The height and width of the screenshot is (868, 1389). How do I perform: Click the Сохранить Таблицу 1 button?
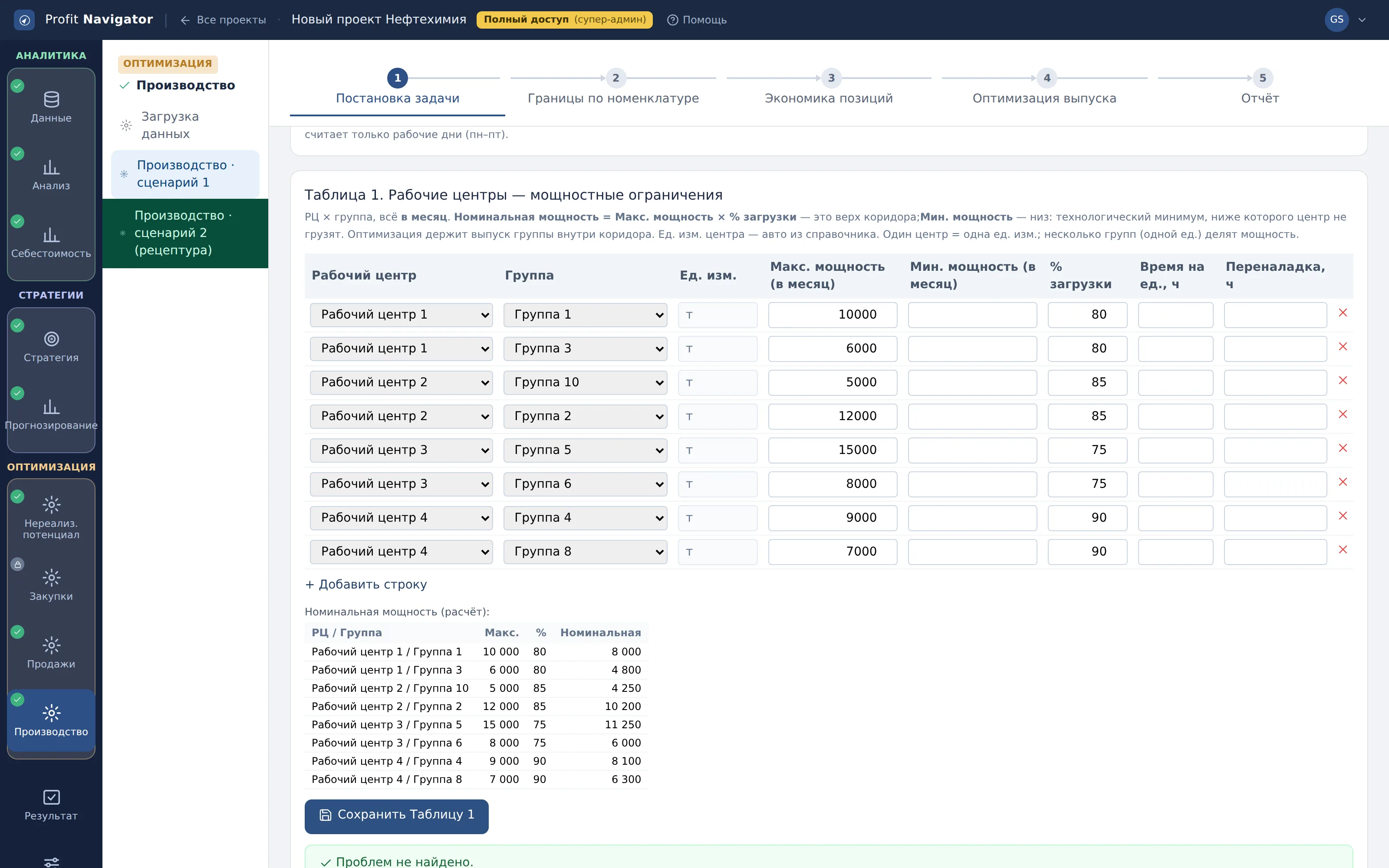point(397,816)
